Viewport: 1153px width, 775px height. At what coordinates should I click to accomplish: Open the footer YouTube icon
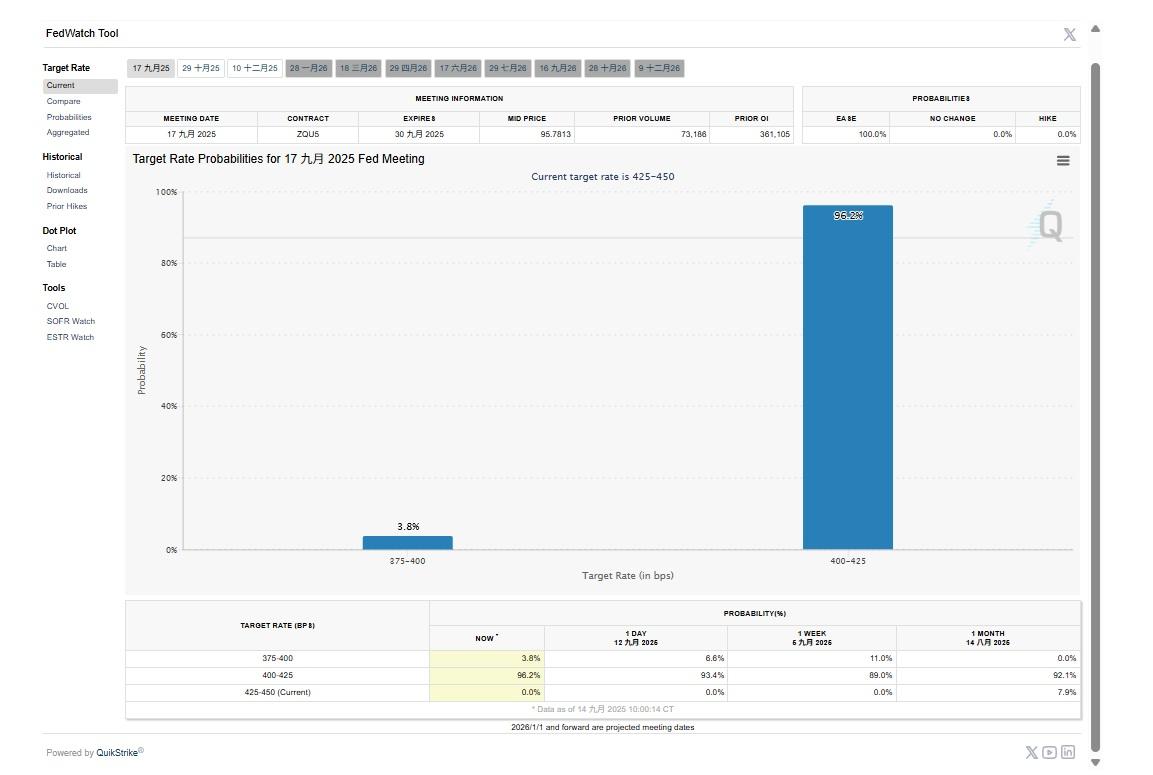[1049, 752]
